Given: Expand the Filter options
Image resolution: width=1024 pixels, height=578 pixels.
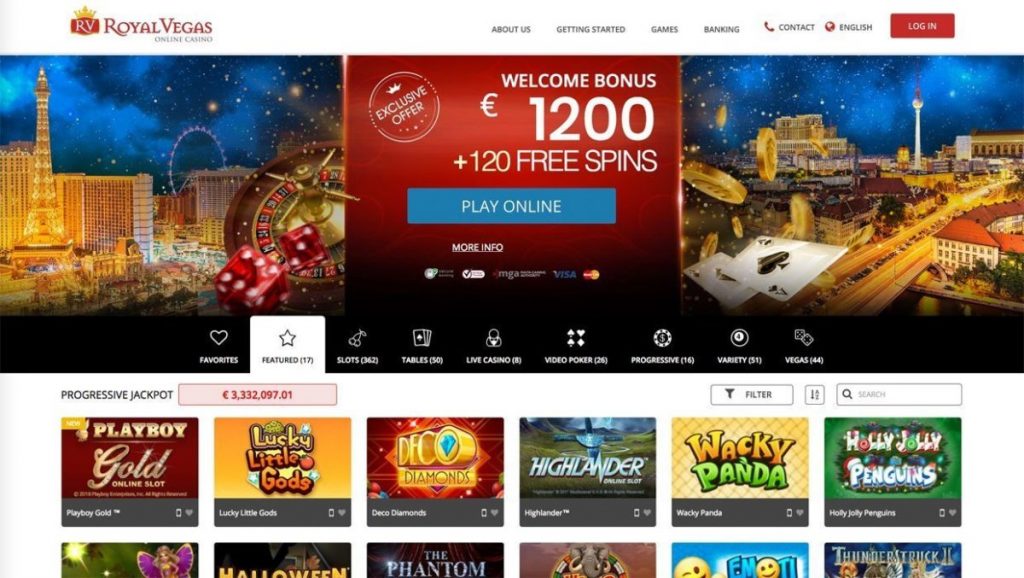Looking at the screenshot, I should tap(752, 394).
